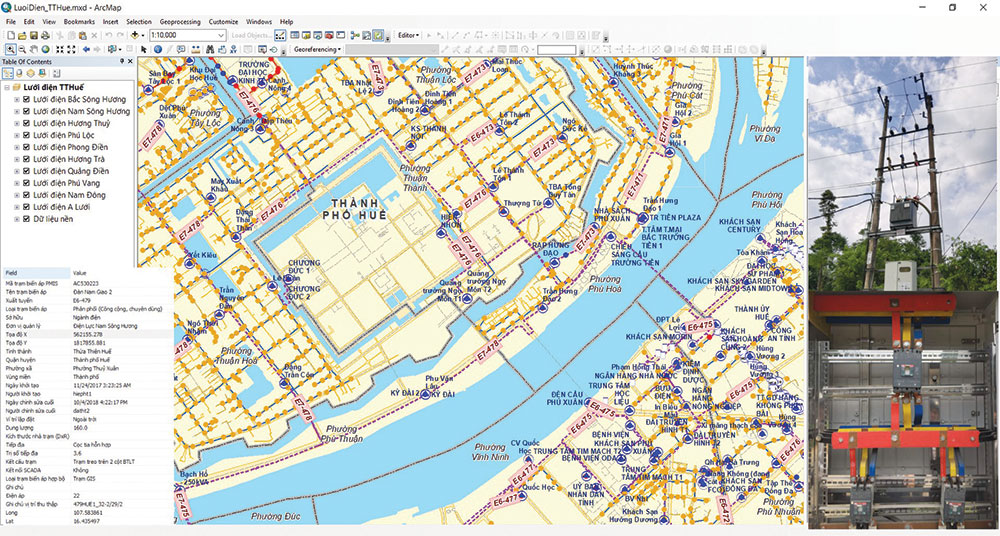This screenshot has height=536, width=1000.
Task: Click the Add Data icon
Action: 135,35
